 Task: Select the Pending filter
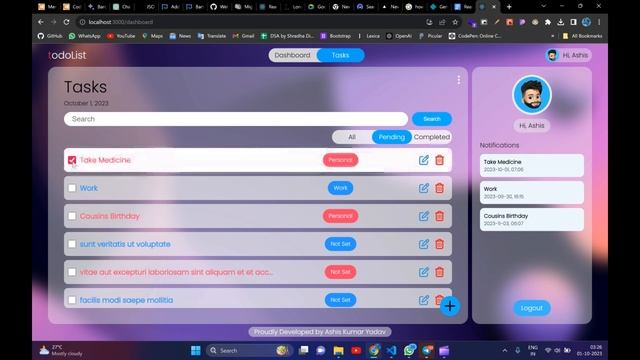click(x=391, y=137)
